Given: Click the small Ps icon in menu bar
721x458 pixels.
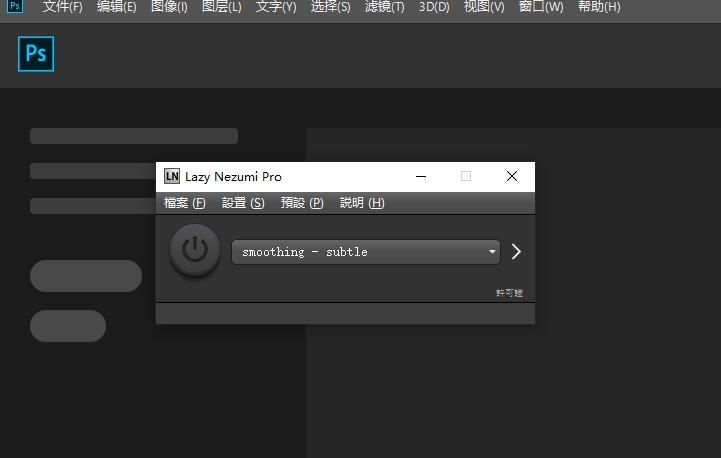Looking at the screenshot, I should 15,6.
